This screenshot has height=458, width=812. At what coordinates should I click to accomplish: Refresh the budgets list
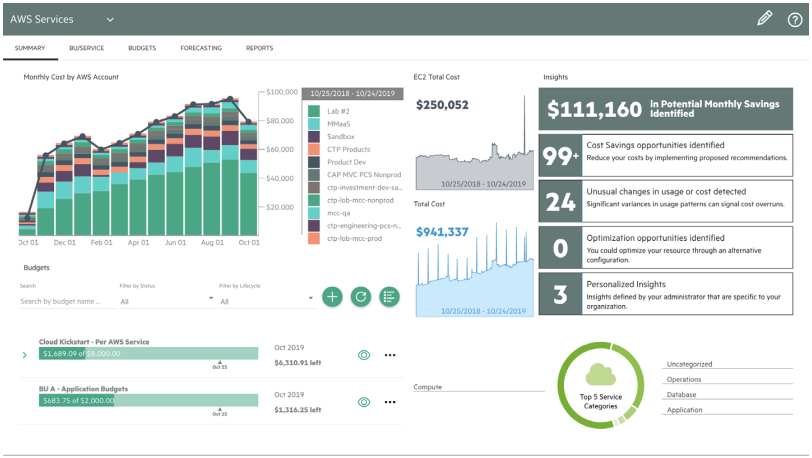tap(361, 296)
